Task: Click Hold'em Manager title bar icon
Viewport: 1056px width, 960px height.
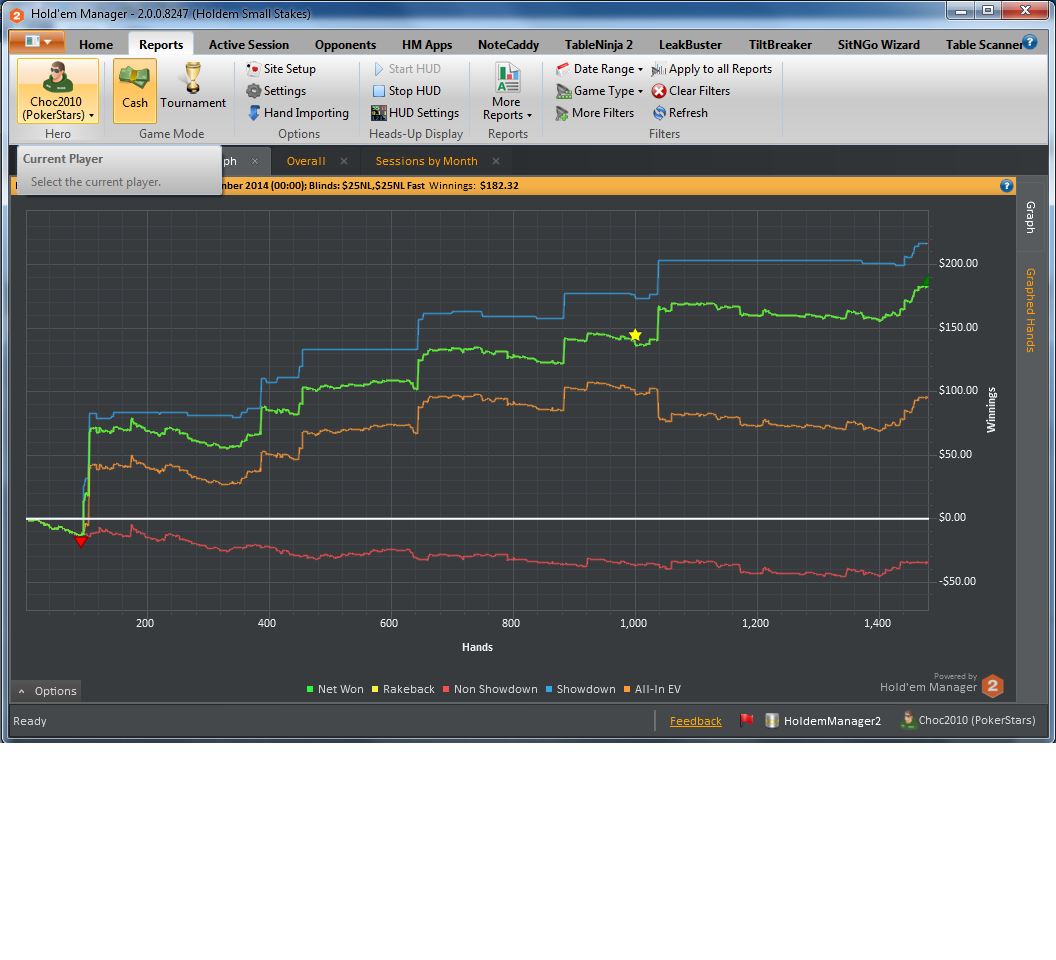Action: click(x=16, y=14)
